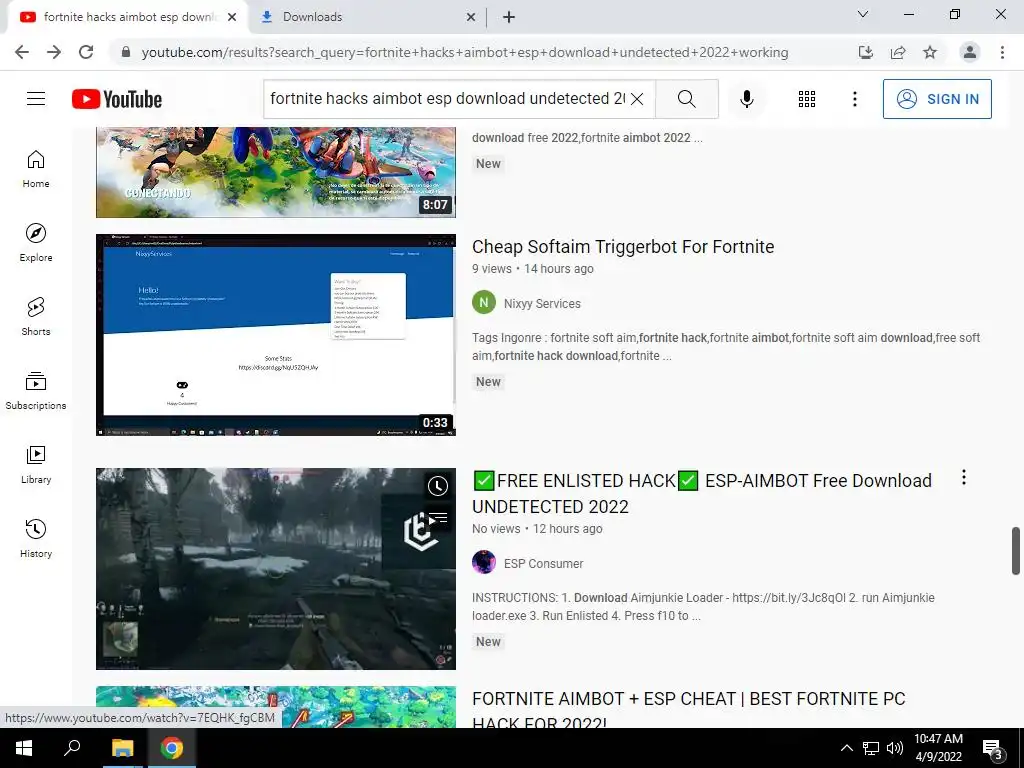Click the address bar URL

click(x=465, y=52)
